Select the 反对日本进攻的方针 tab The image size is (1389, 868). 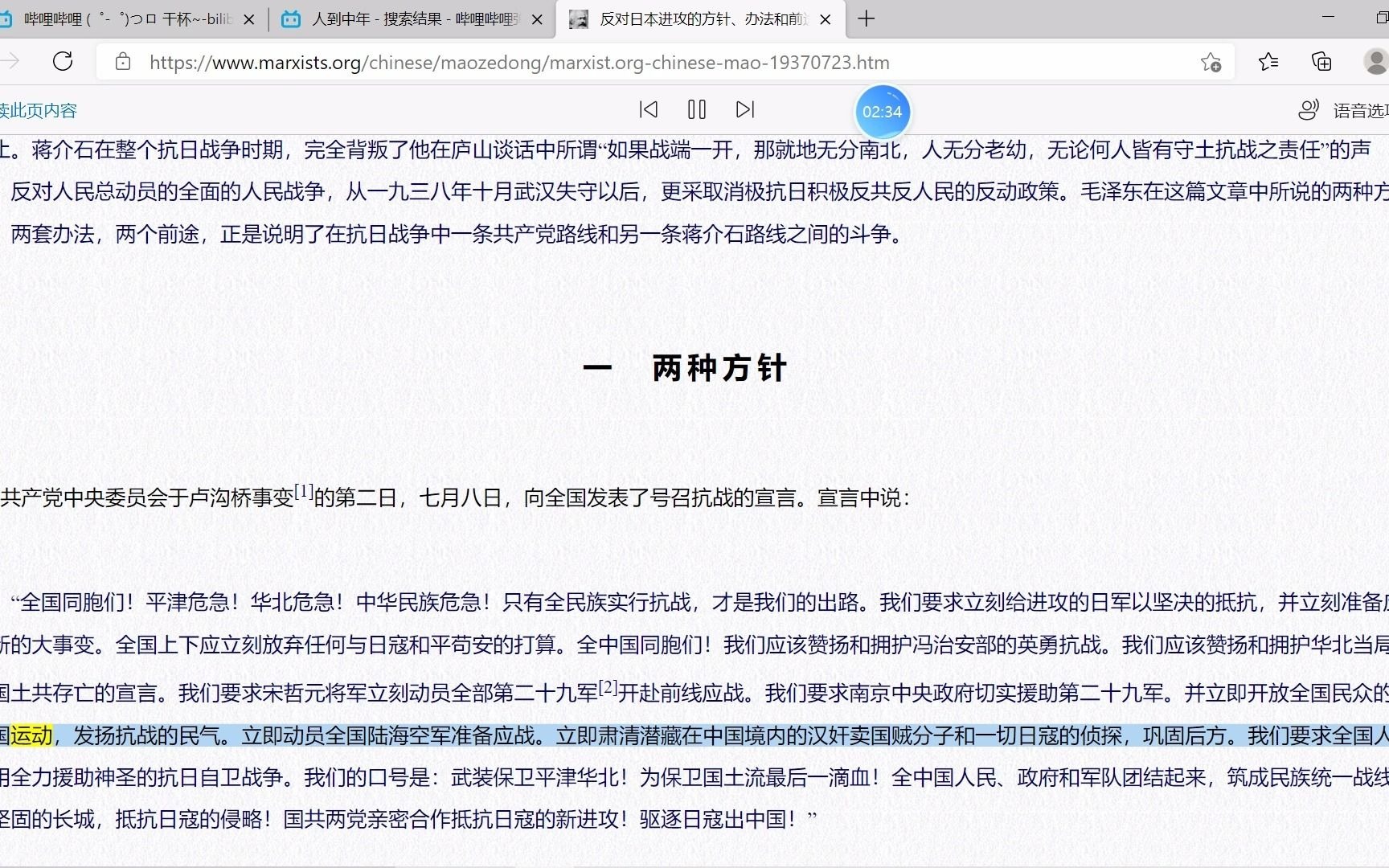tap(701, 19)
